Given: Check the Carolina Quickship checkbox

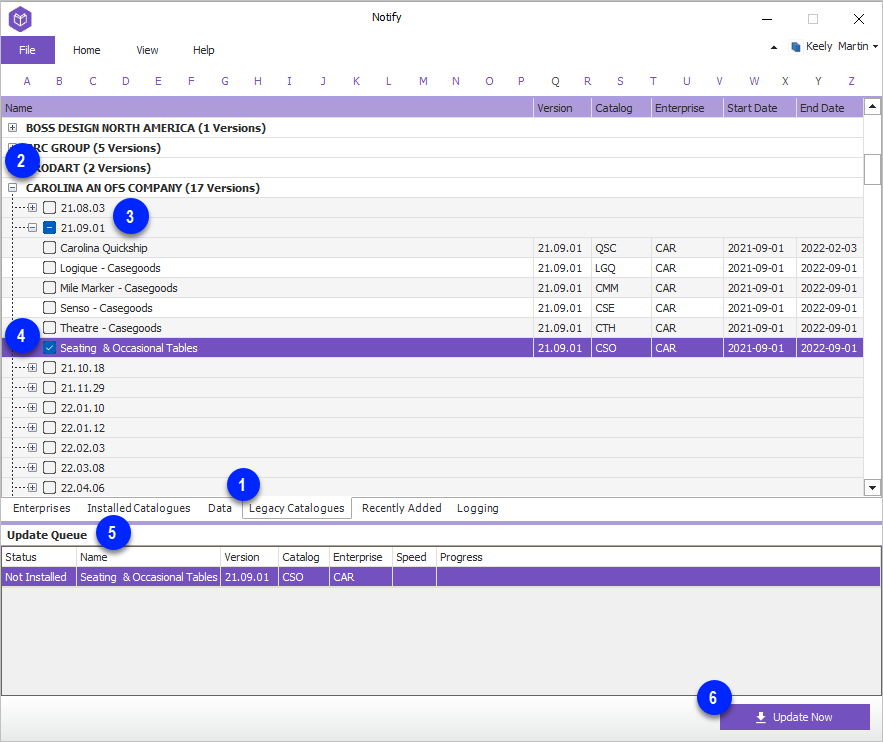Looking at the screenshot, I should pyautogui.click(x=50, y=248).
